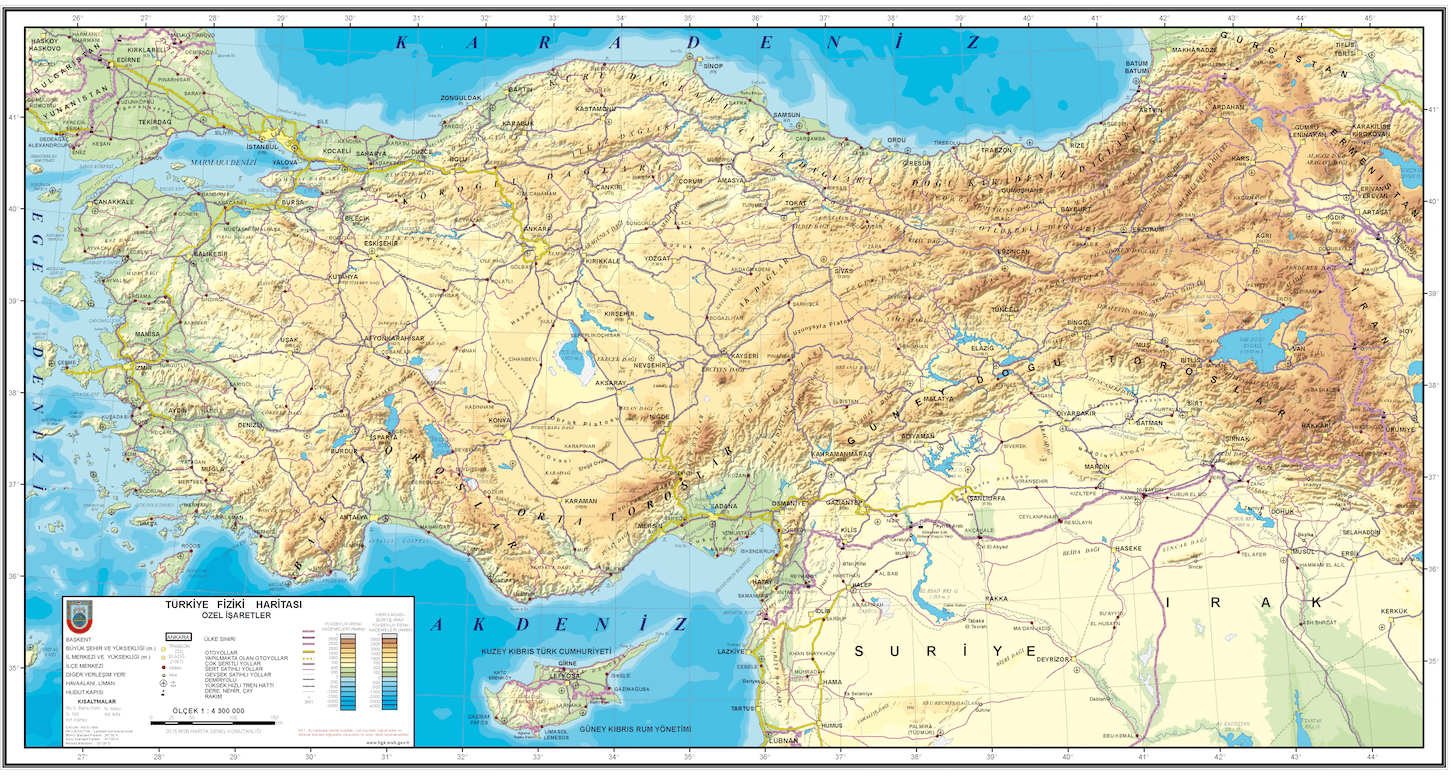Click the İSKENDERUN city label
Viewport: 1451px width, 776px height.
tap(758, 551)
